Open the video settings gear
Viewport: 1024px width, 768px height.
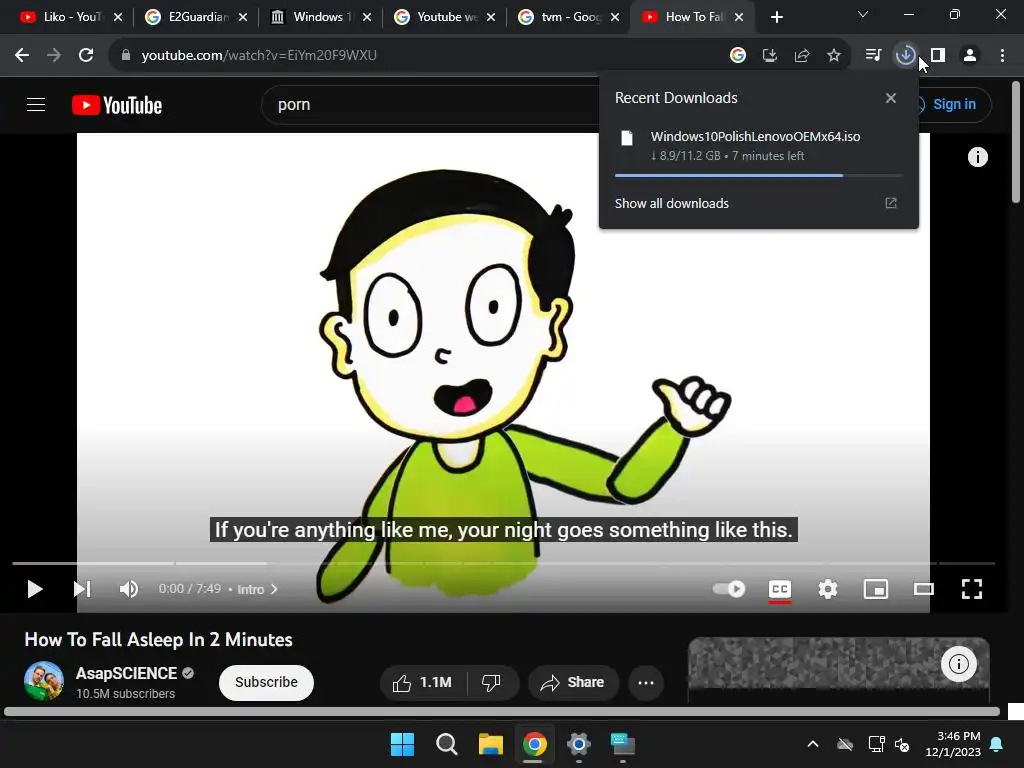828,589
